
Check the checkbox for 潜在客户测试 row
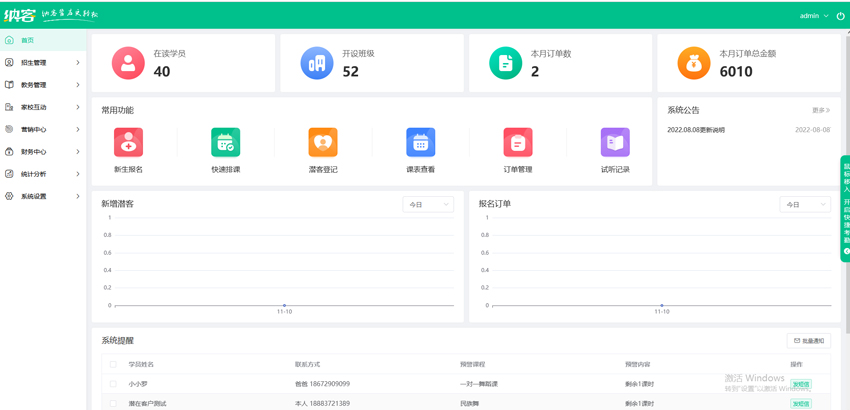tap(113, 403)
